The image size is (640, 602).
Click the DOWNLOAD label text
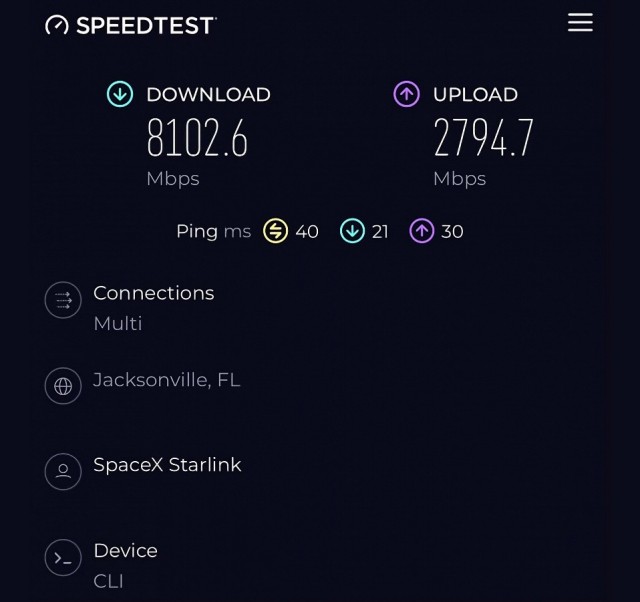click(x=208, y=95)
